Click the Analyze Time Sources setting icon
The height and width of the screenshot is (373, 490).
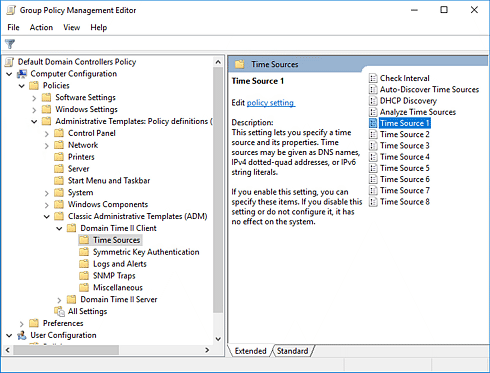pyautogui.click(x=373, y=112)
